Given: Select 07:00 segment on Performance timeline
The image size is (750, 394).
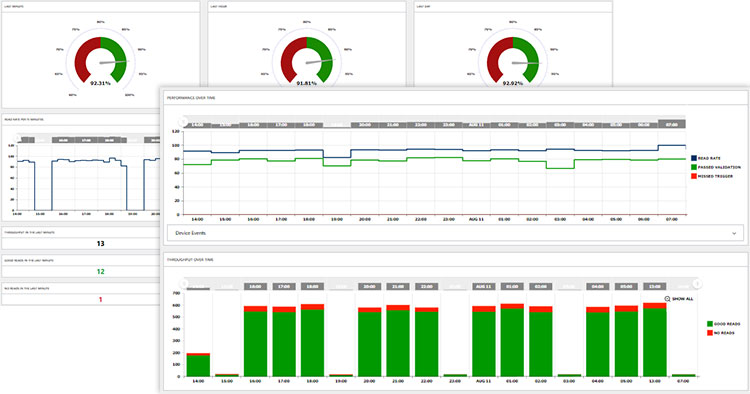Looking at the screenshot, I should pyautogui.click(x=672, y=124).
